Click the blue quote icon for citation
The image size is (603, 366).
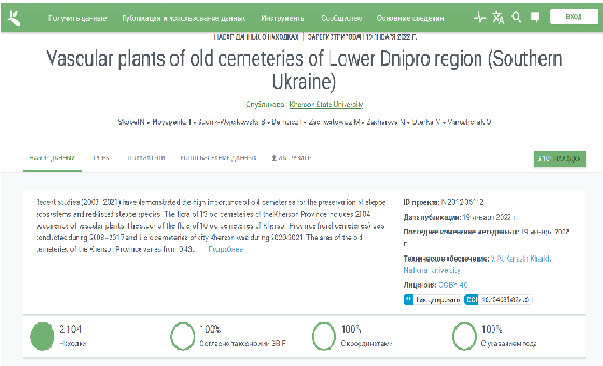pyautogui.click(x=408, y=299)
